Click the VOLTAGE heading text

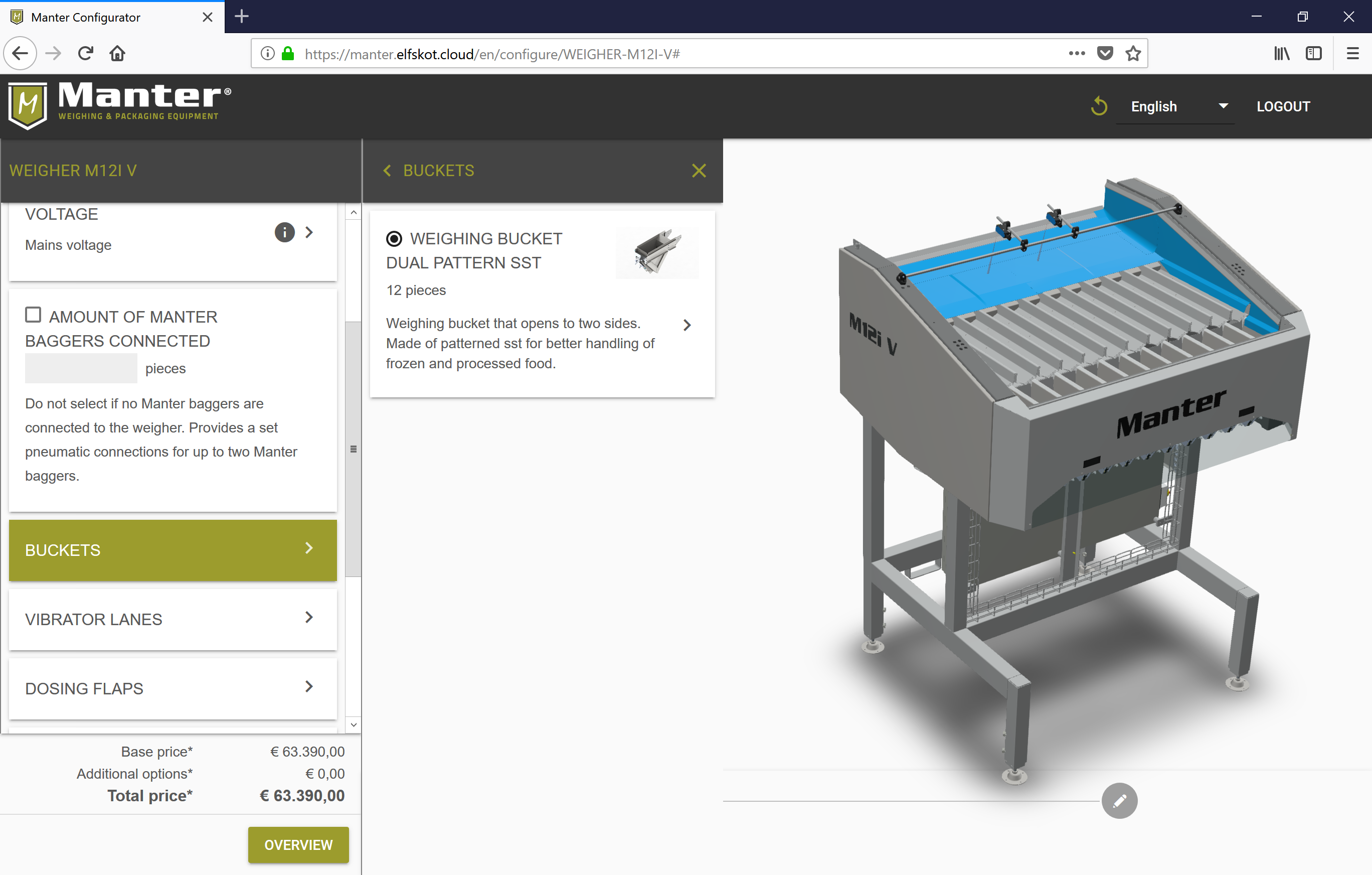pyautogui.click(x=62, y=214)
